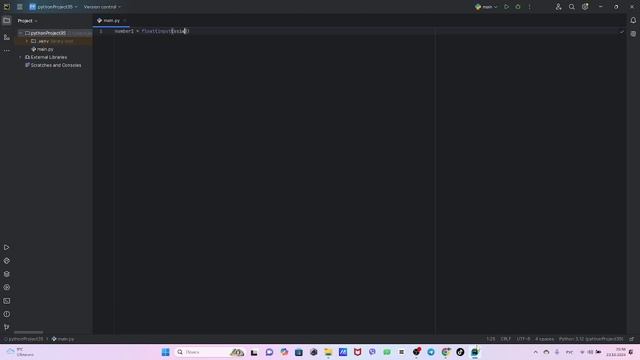Viewport: 640px width, 360px height.
Task: Show hidden system tray icons chevron
Action: (536, 352)
